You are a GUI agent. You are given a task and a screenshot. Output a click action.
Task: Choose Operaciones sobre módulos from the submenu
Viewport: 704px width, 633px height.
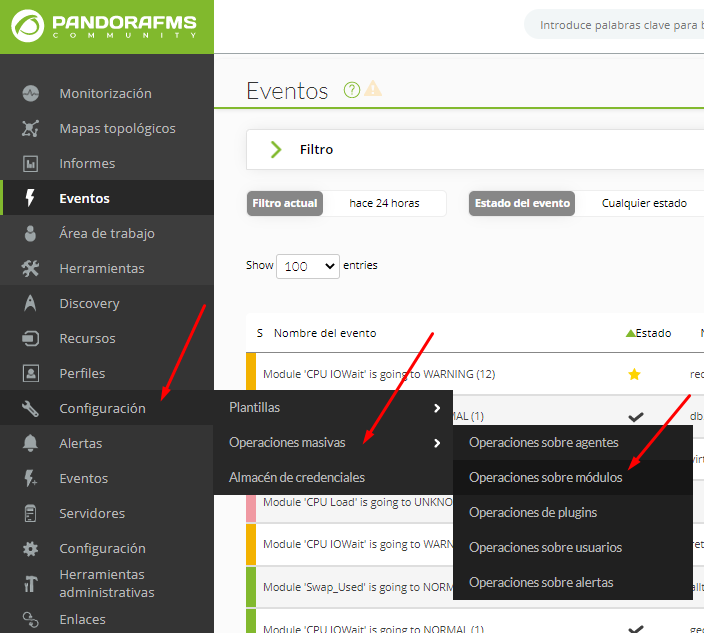tap(545, 478)
